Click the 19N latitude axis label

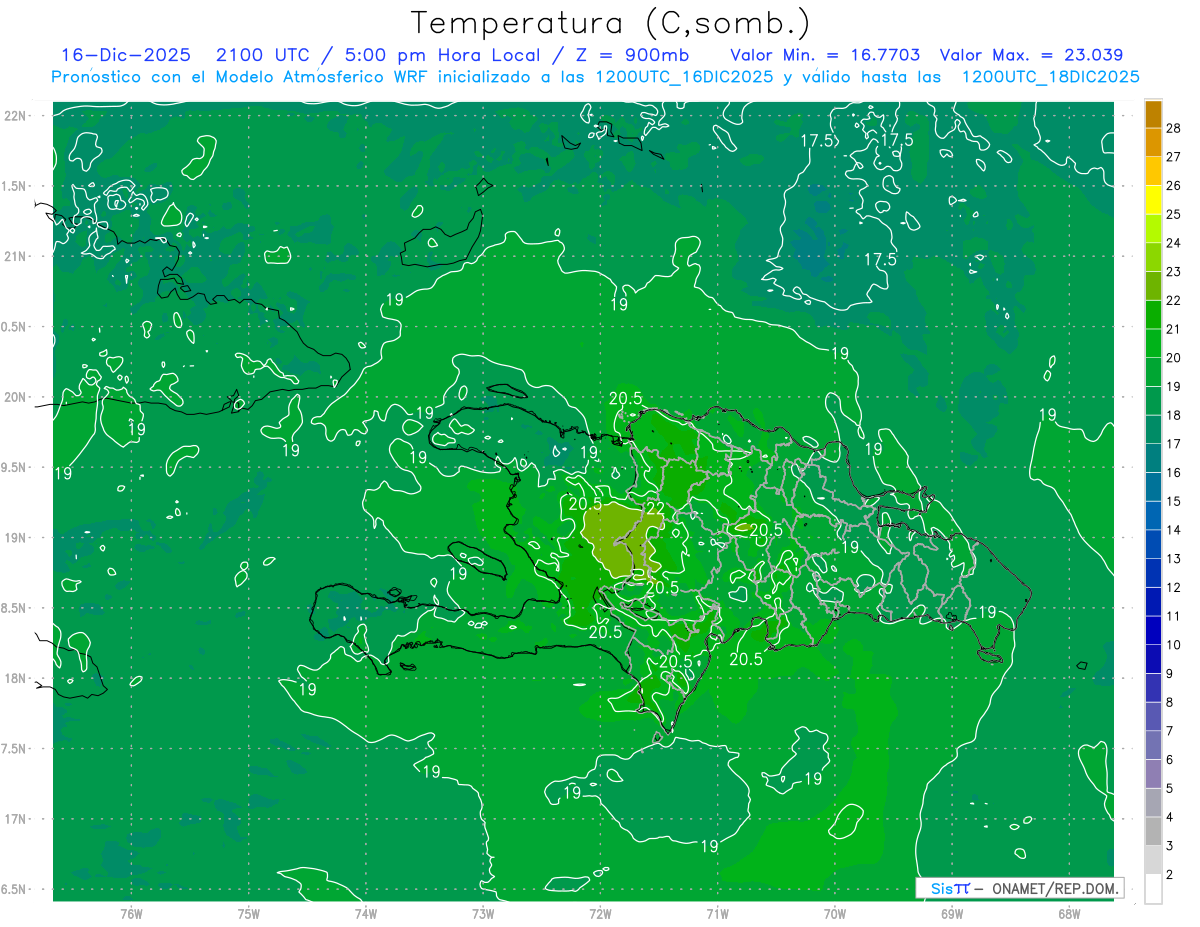[16, 538]
